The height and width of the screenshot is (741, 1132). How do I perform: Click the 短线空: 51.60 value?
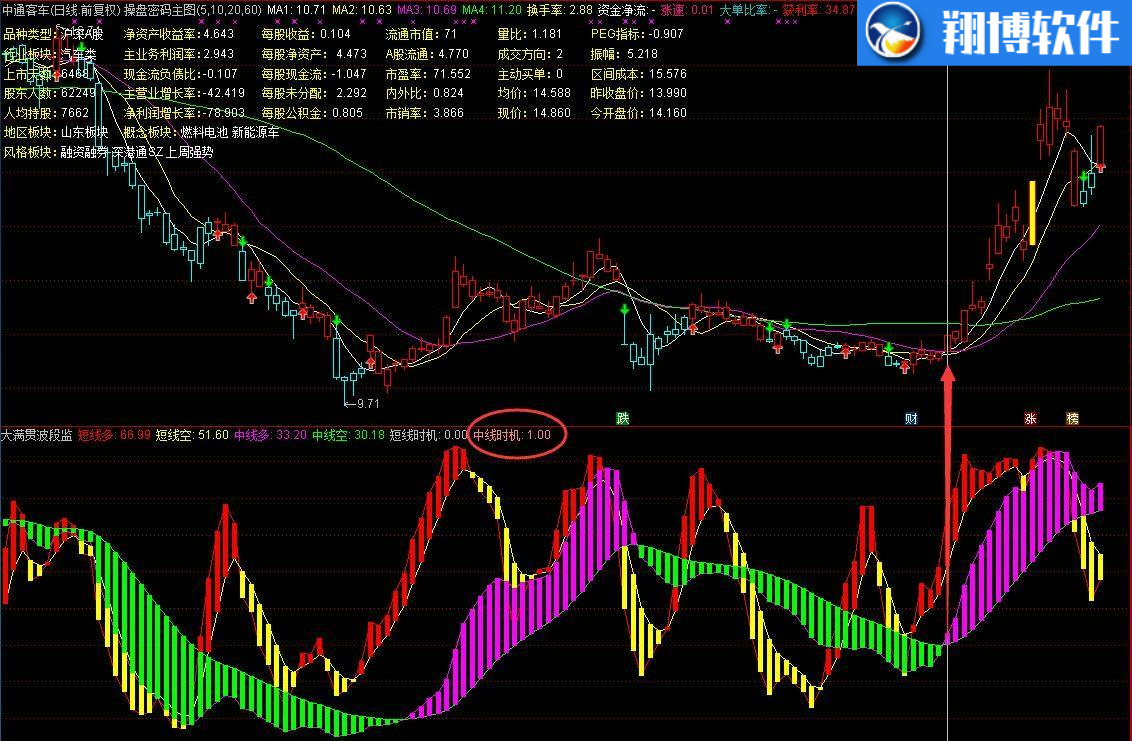192,435
